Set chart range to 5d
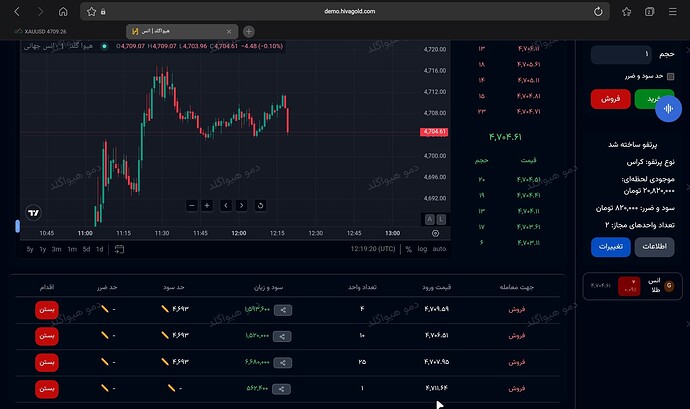This screenshot has width=690, height=409. coord(86,249)
